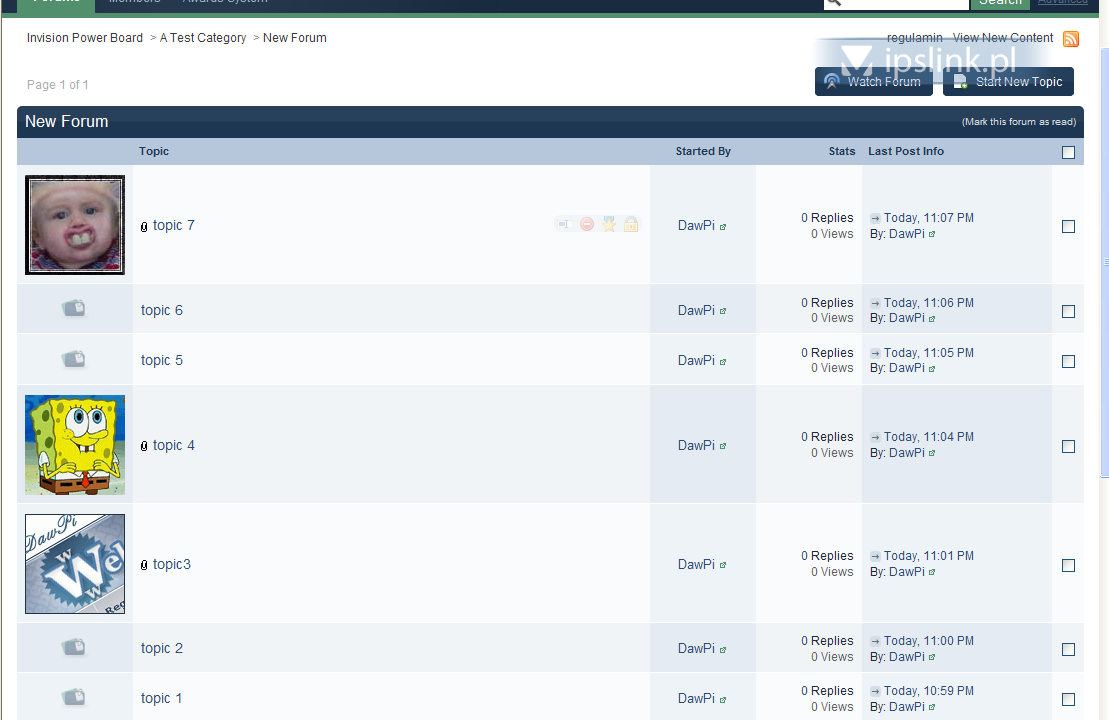This screenshot has width=1109, height=720.
Task: Open the topic 7 title link
Action: [173, 225]
